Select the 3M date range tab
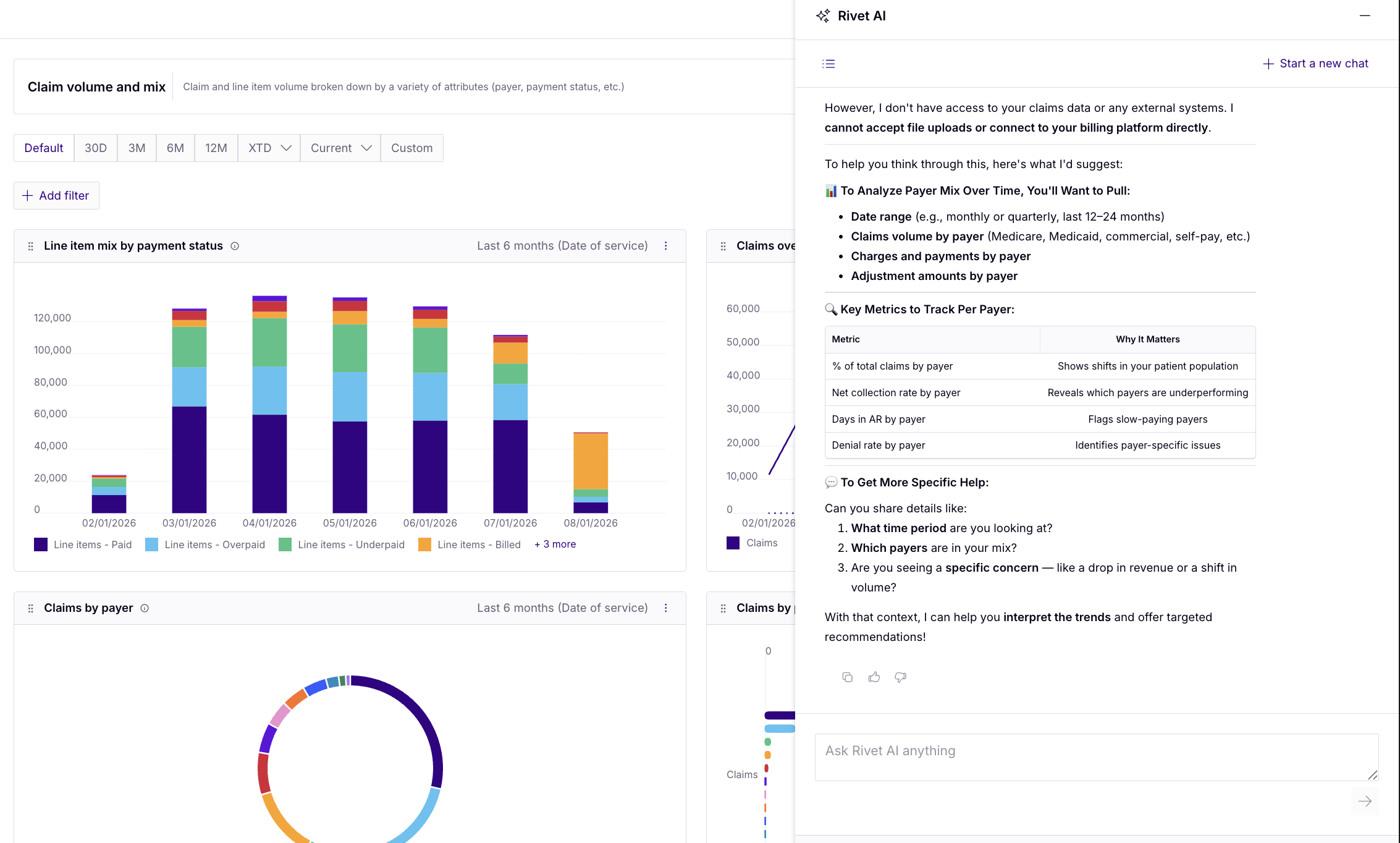The width and height of the screenshot is (1400, 843). 137,148
